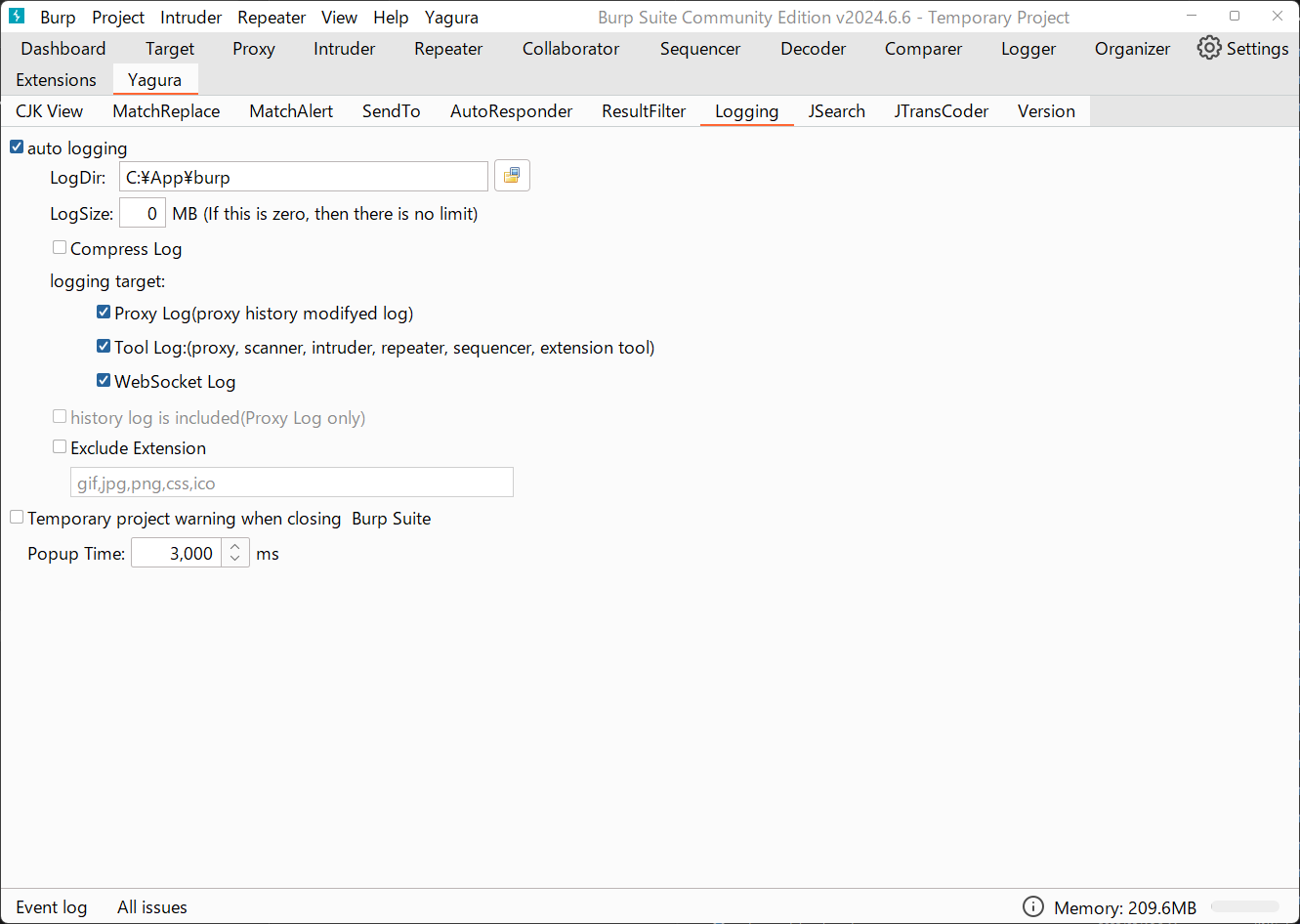
Task: Open the CJK View sub-tab
Action: click(50, 111)
